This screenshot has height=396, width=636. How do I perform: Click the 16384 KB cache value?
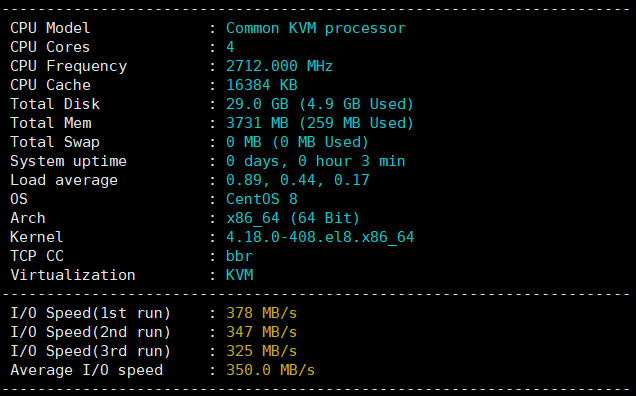[262, 85]
